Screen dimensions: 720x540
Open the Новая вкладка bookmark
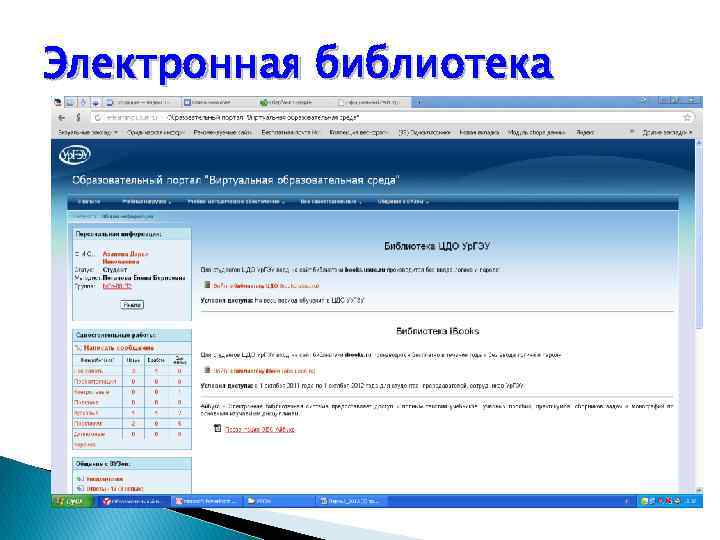[479, 132]
